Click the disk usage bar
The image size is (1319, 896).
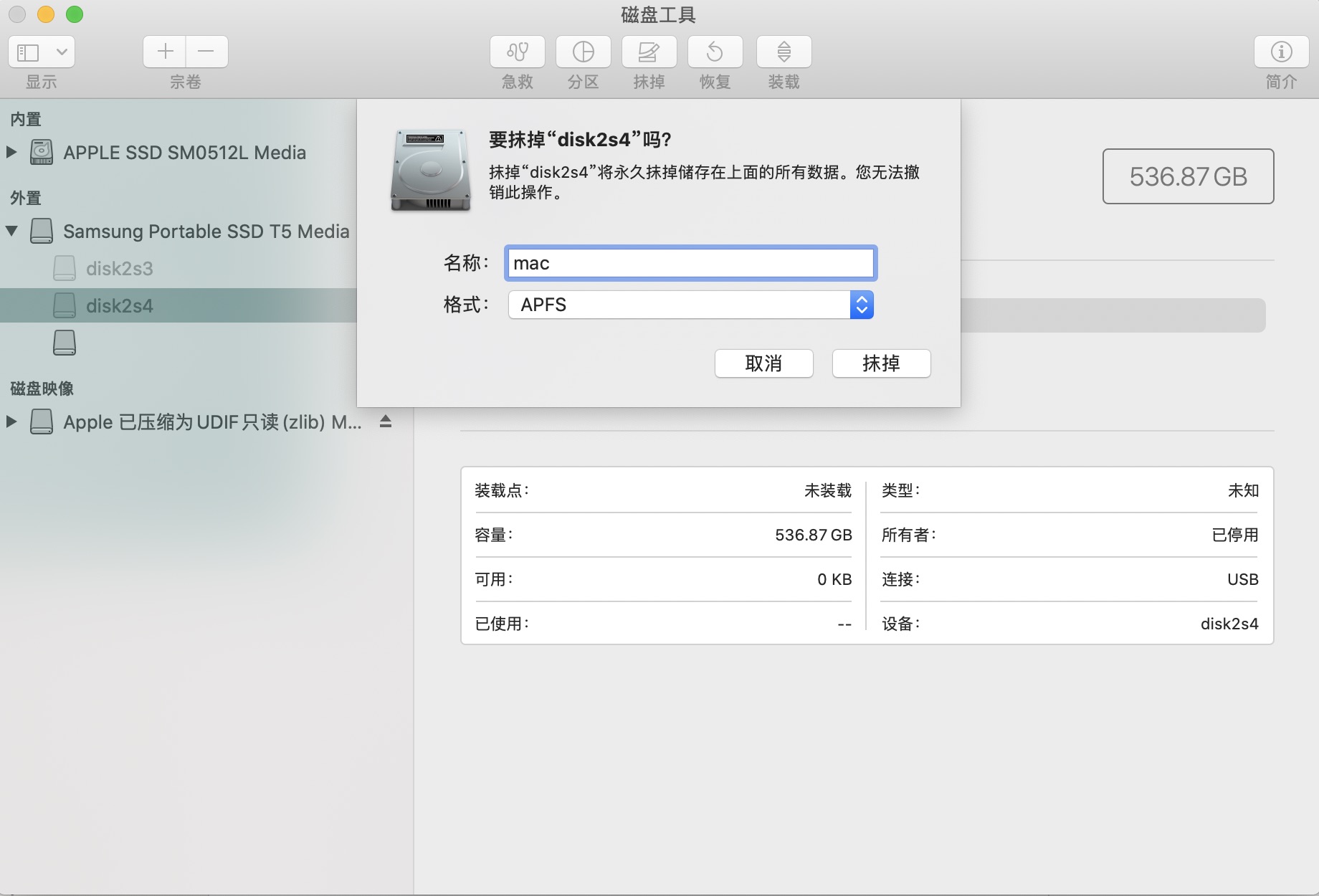click(x=1113, y=315)
